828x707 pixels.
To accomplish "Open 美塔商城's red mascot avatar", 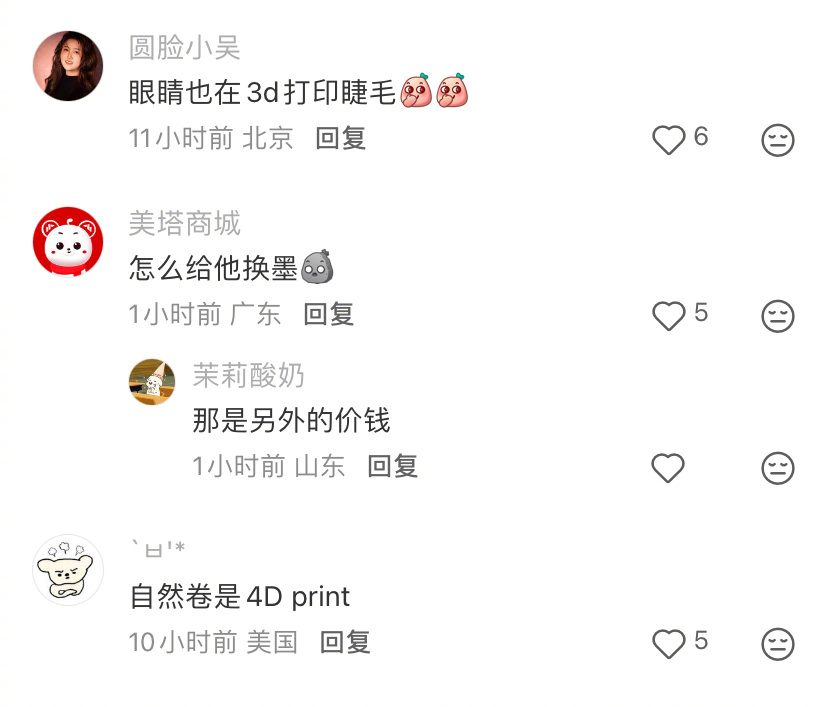I will pyautogui.click(x=68, y=242).
